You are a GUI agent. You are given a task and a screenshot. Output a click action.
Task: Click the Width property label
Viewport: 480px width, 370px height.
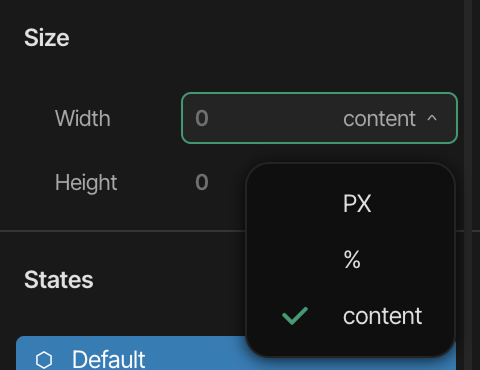tap(83, 118)
